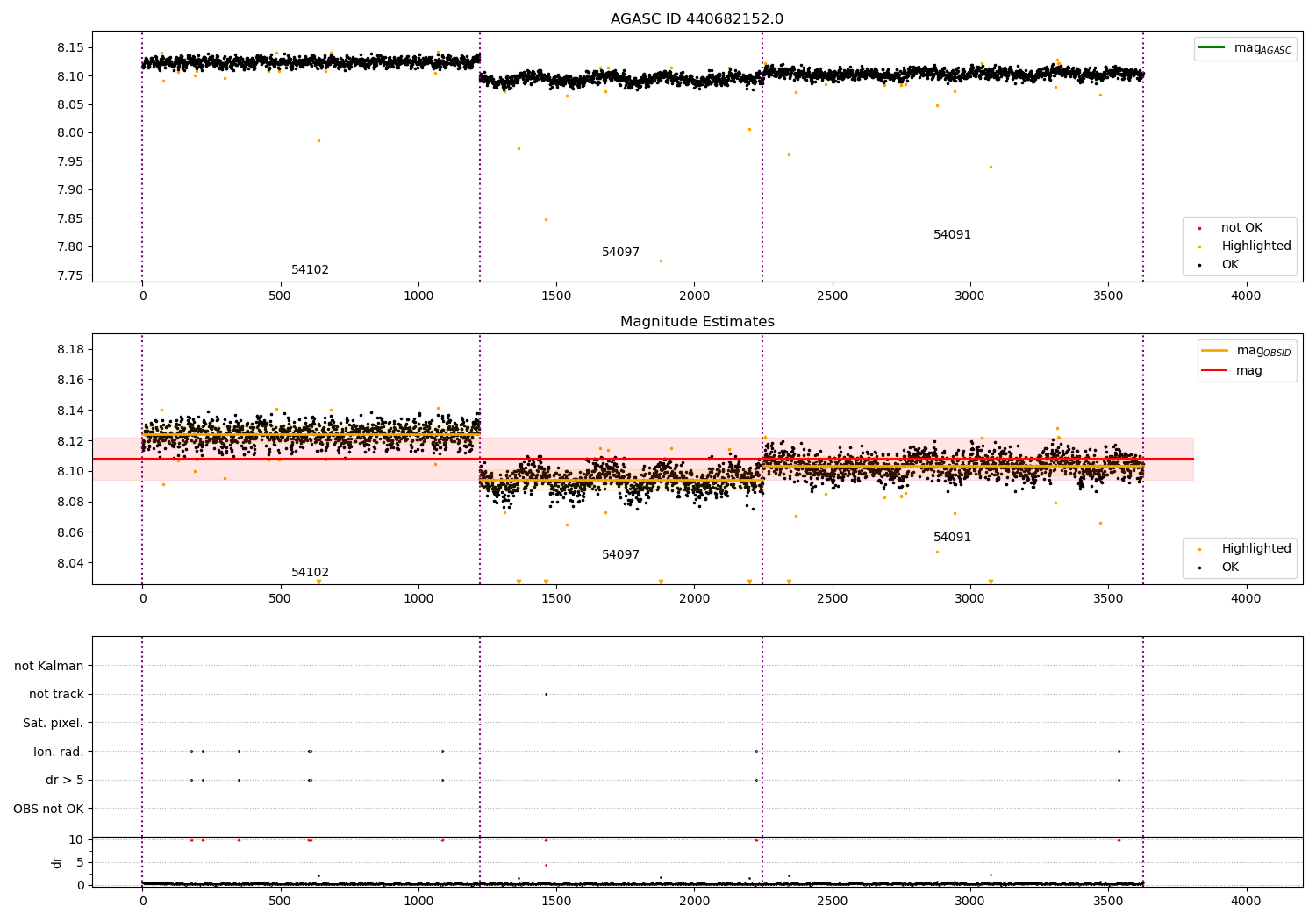Click the mag OBSID label in middle legend
The image size is (1316, 921).
pyautogui.click(x=1263, y=351)
